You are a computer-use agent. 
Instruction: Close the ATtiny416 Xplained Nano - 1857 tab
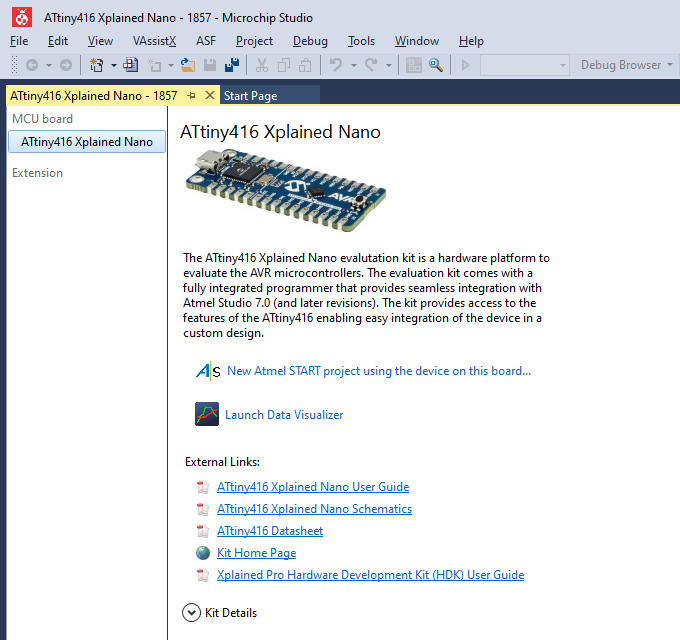tap(209, 95)
